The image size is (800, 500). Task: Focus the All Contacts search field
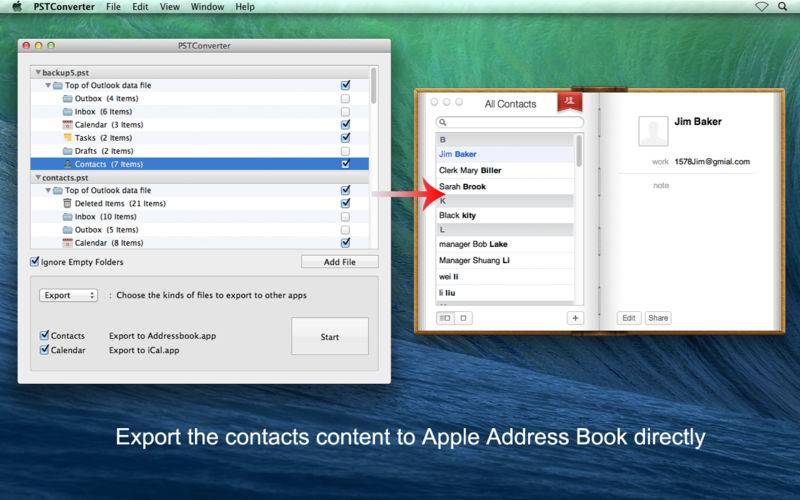[510, 122]
